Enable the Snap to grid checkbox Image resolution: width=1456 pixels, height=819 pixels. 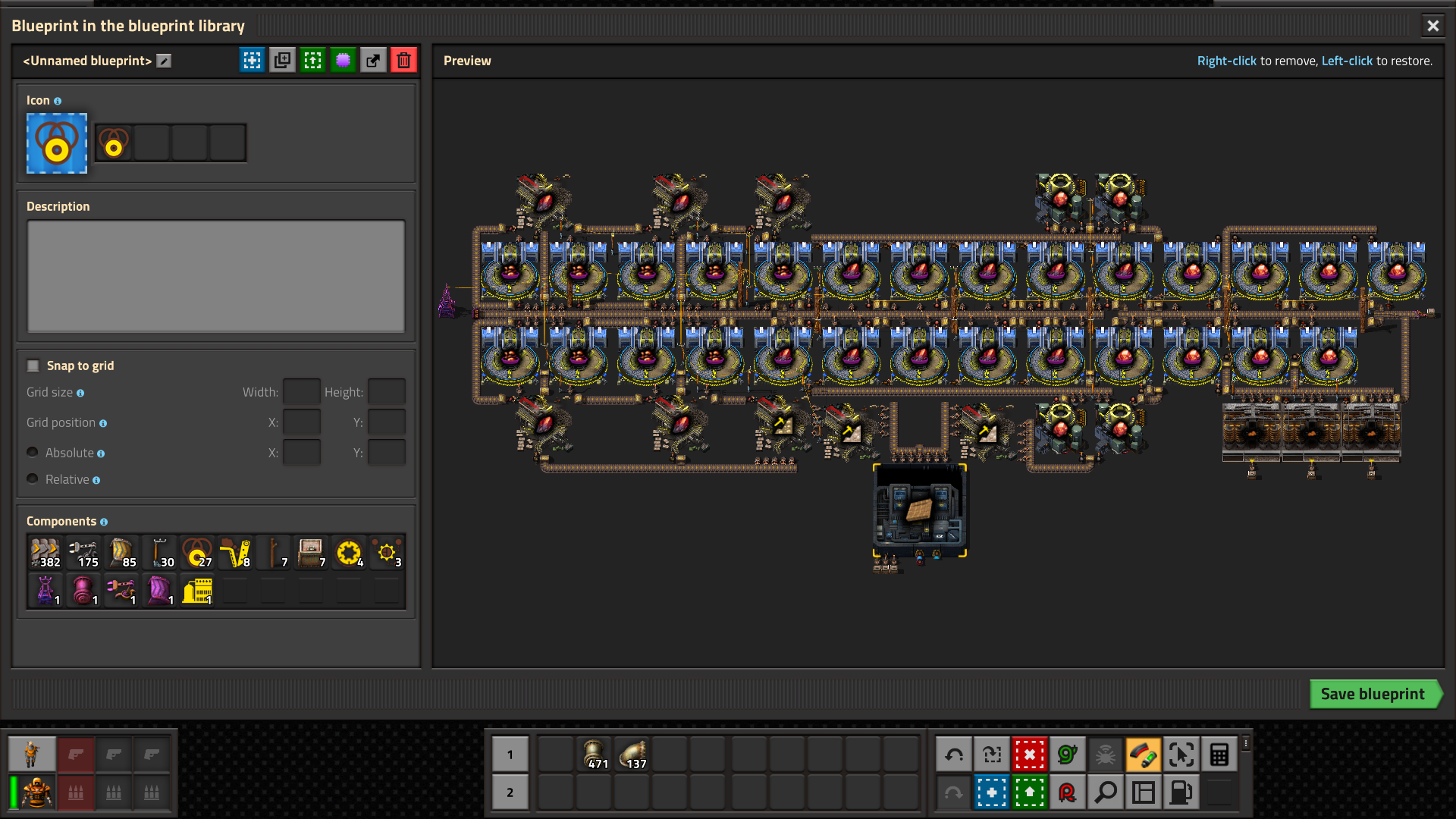click(x=33, y=366)
